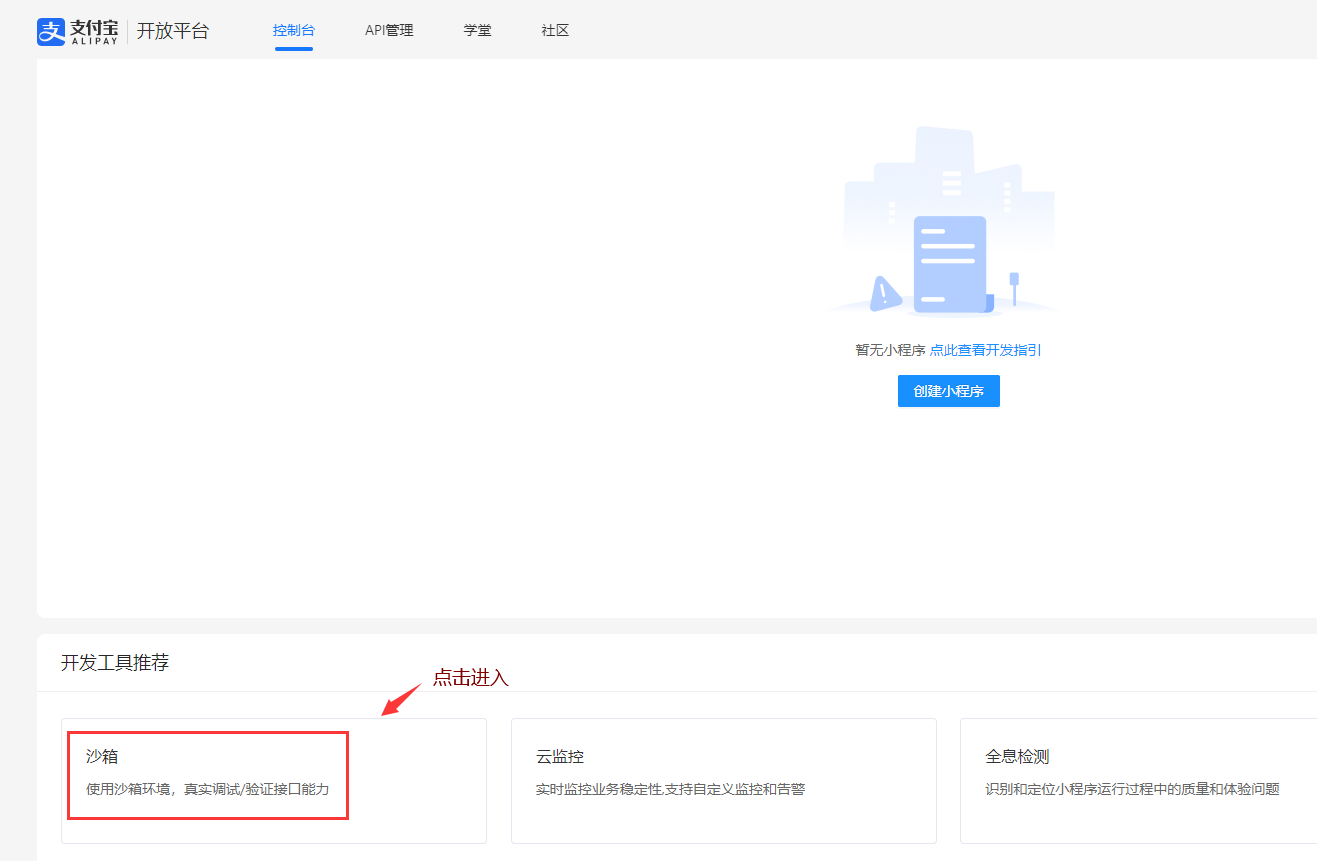
Task: Click the 实时监控业务稳定性 description text
Action: [670, 789]
